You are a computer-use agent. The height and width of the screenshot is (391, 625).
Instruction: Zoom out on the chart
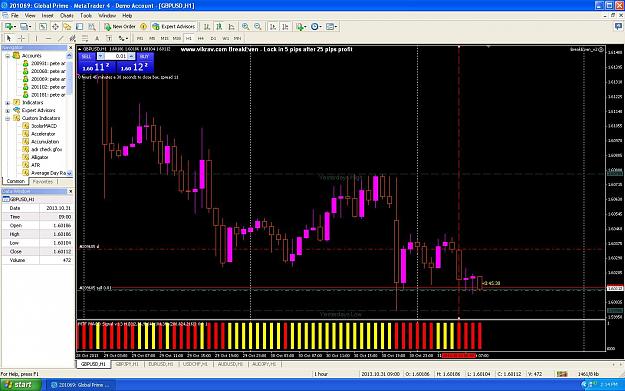(258, 27)
